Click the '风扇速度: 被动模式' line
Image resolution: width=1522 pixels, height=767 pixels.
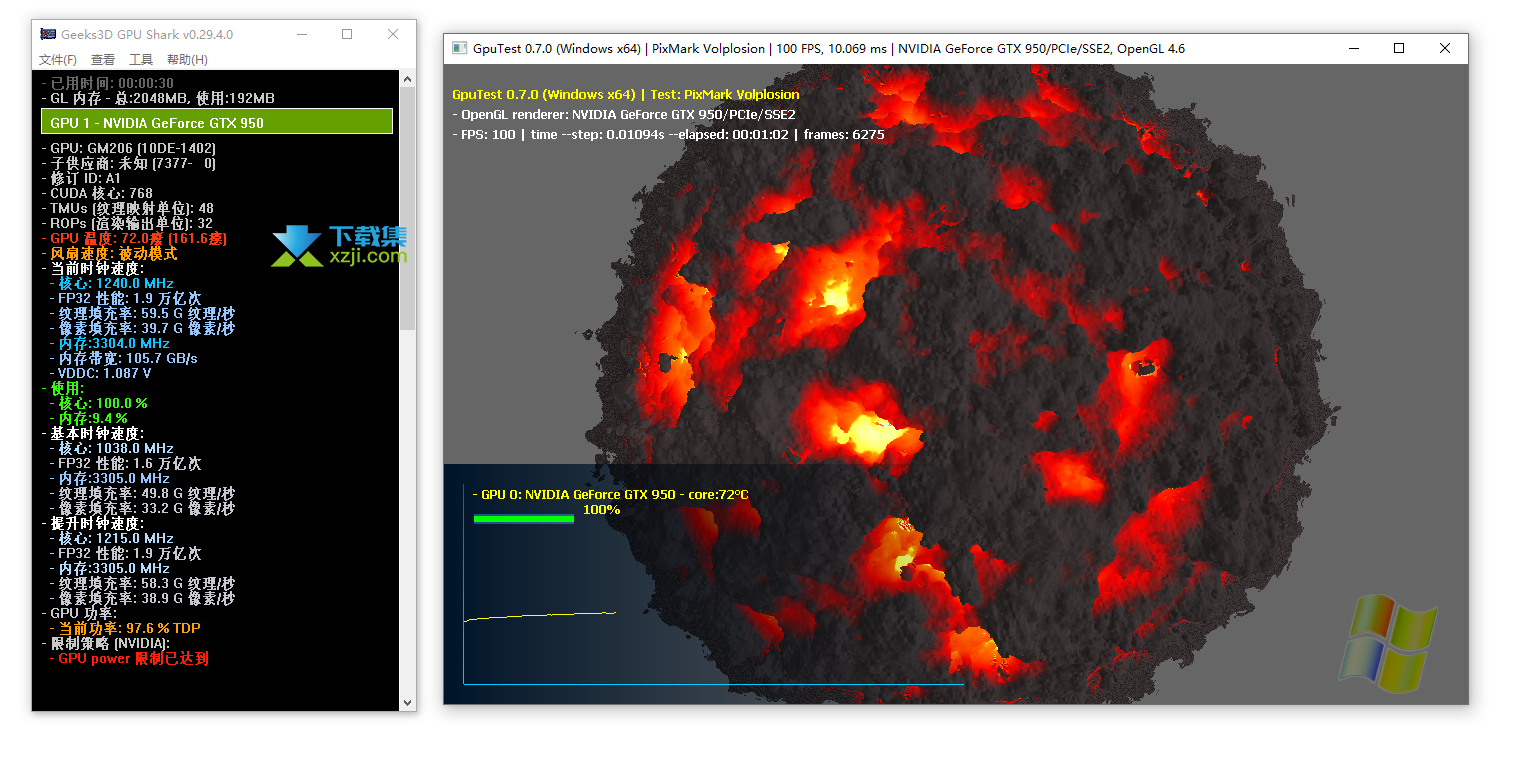point(109,253)
